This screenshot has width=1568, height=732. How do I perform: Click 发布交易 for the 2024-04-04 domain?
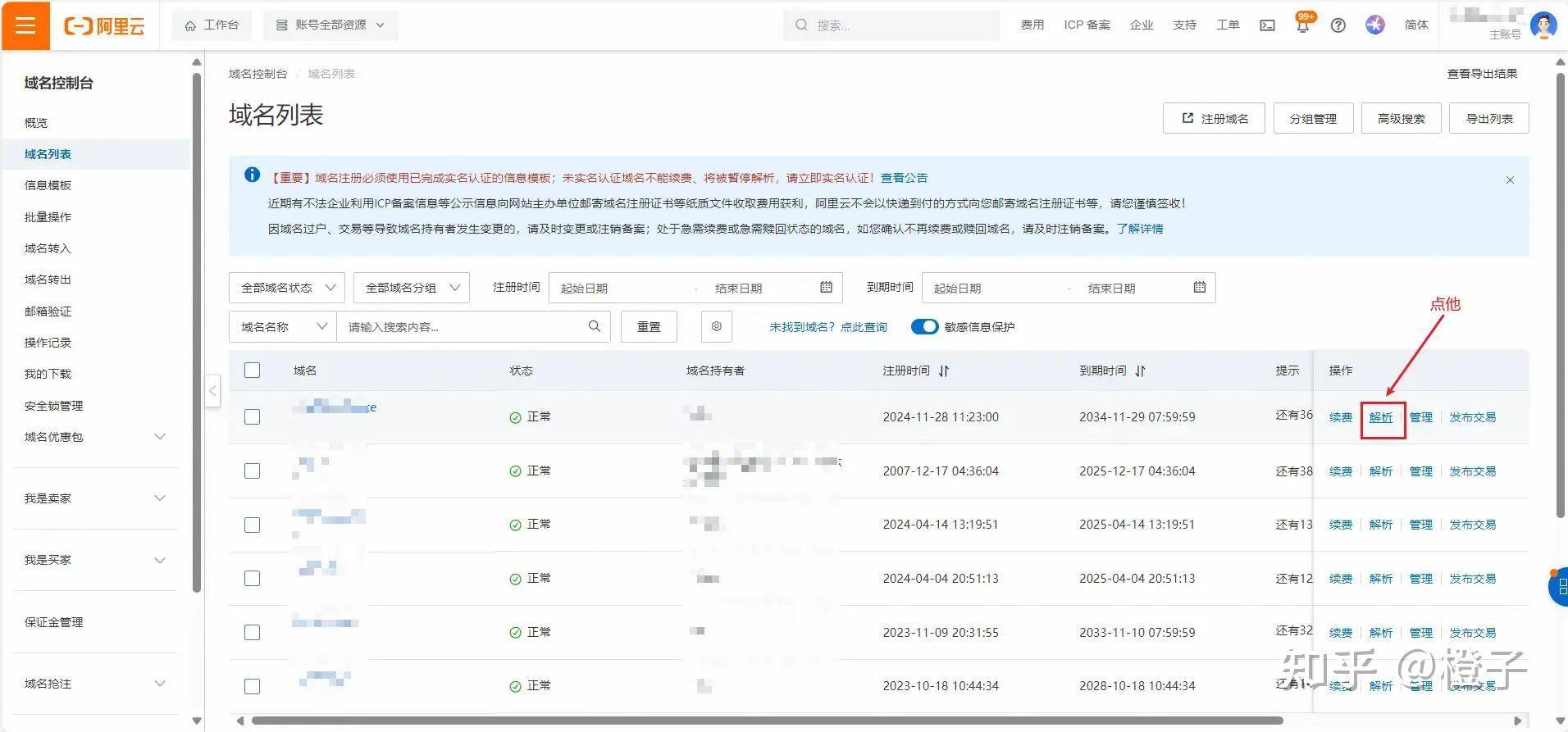tap(1473, 579)
